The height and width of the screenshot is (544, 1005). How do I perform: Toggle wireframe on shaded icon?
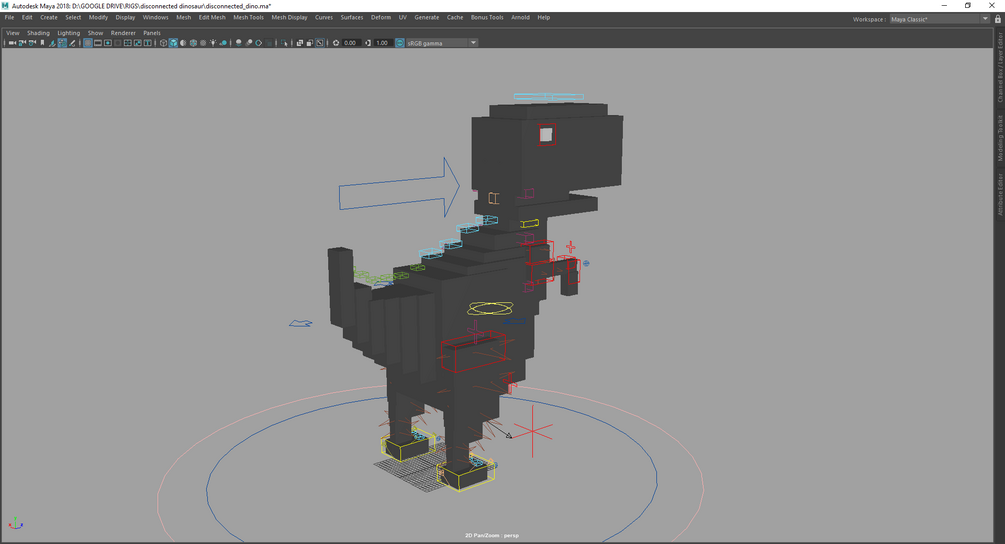(x=193, y=43)
